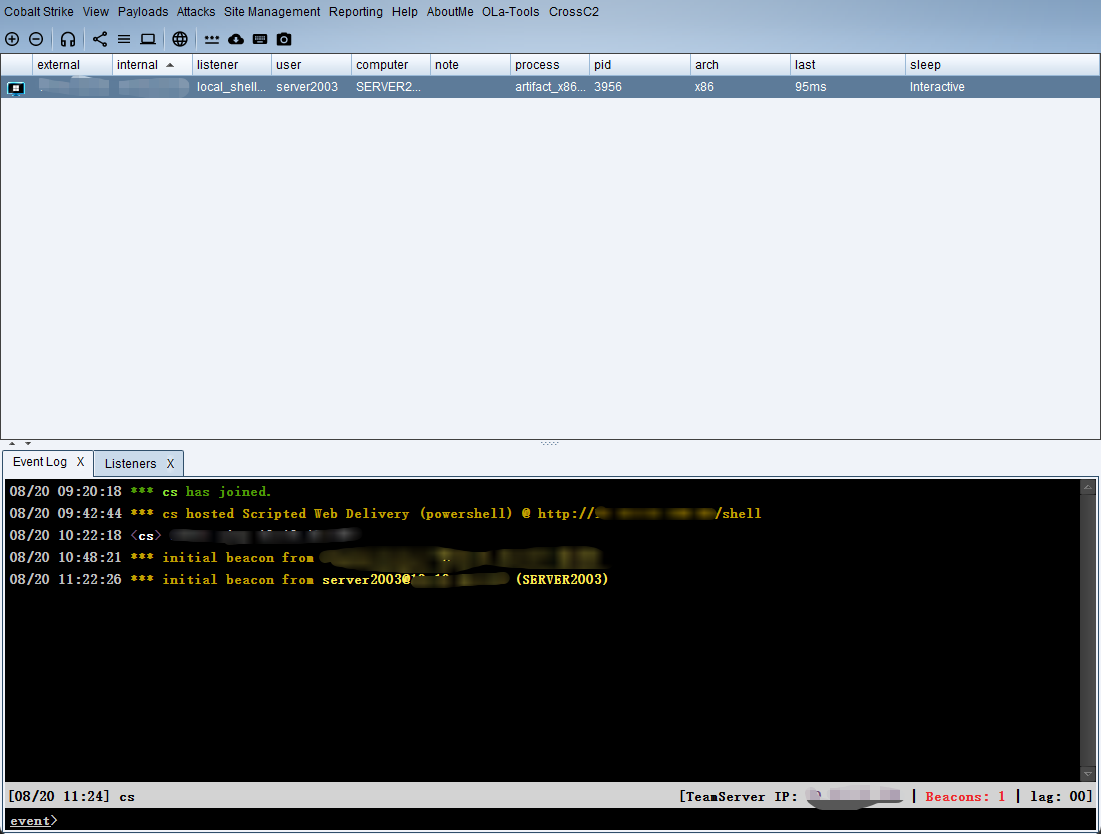1101x834 pixels.
Task: Open the Cobalt Strike menu
Action: [39, 12]
